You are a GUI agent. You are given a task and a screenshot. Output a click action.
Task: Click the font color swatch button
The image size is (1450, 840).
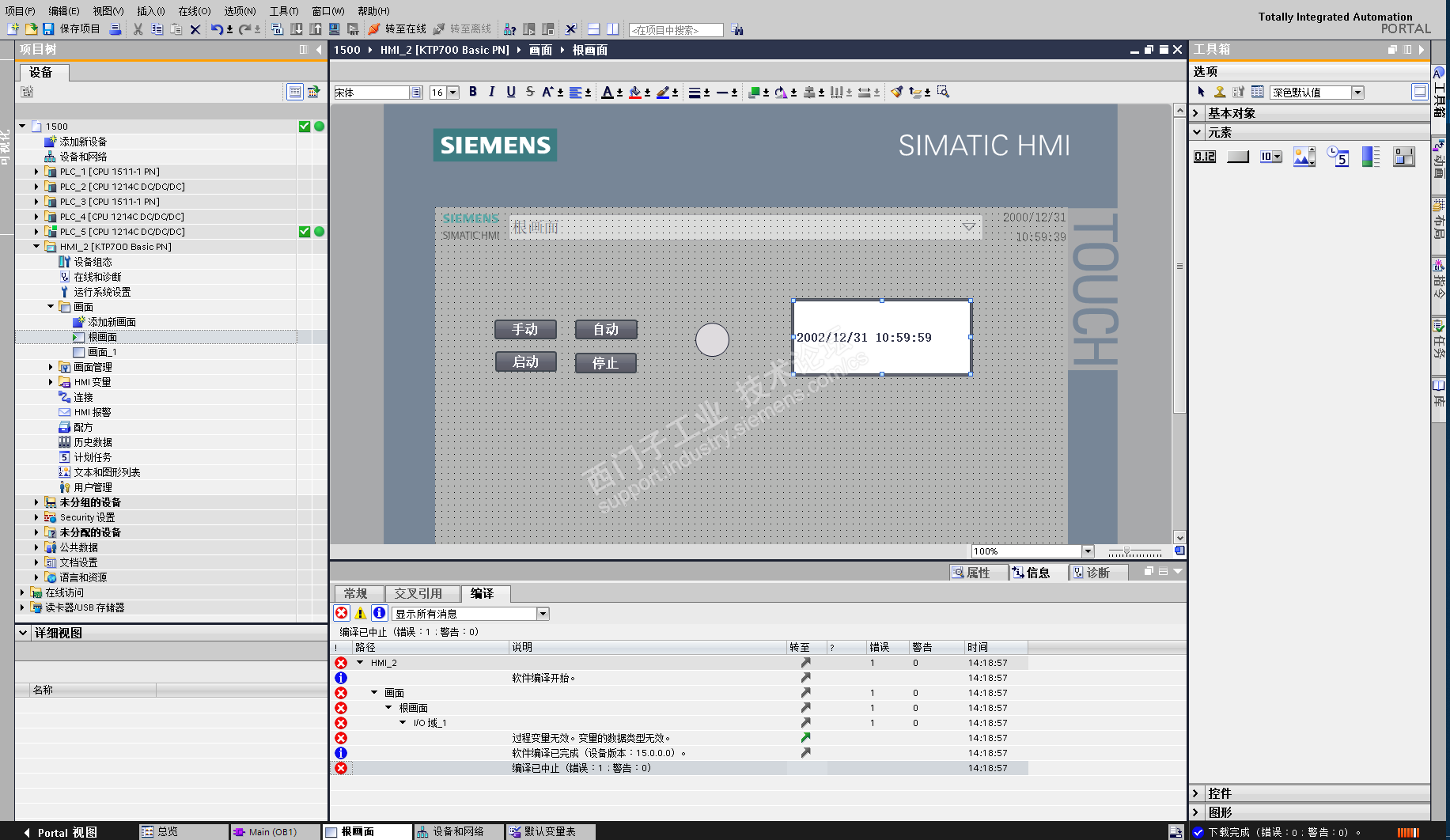[607, 92]
